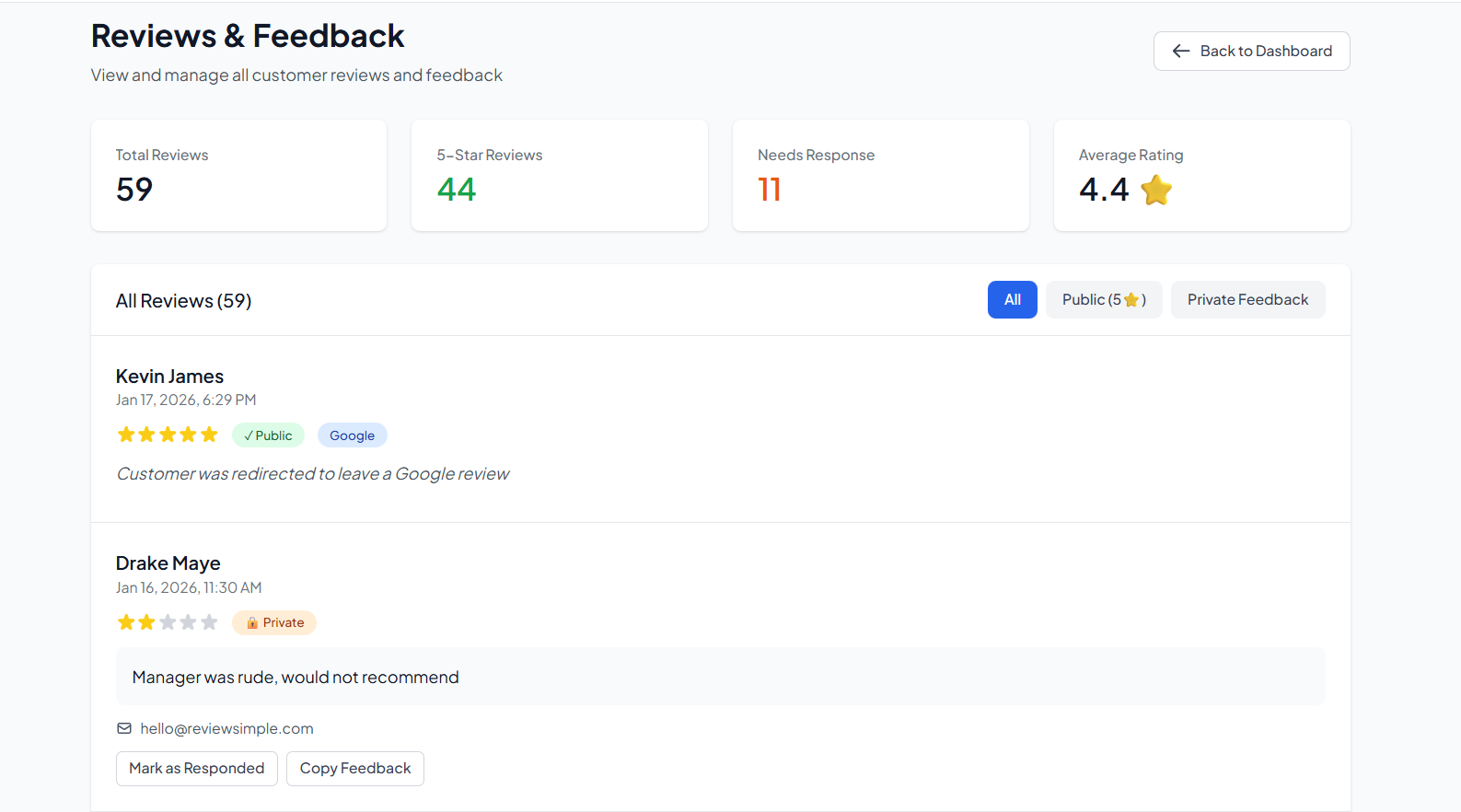Click 'Customer was redirected to leave a Google review'
Viewport: 1461px width, 812px height.
coord(313,474)
